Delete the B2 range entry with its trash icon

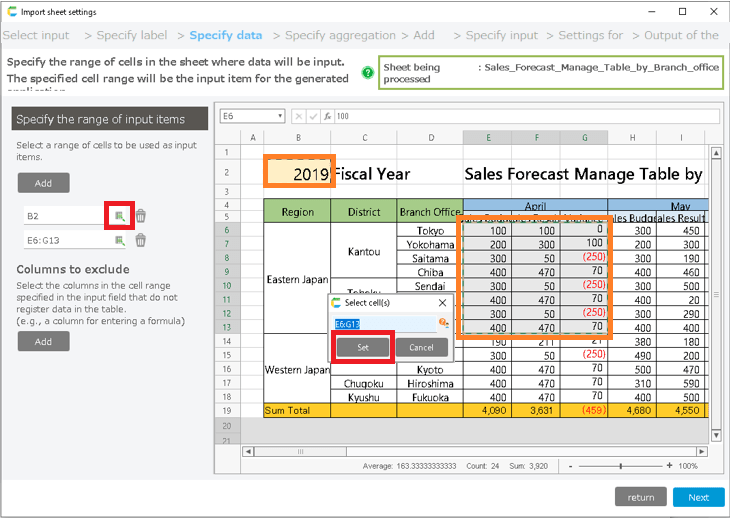[x=141, y=215]
